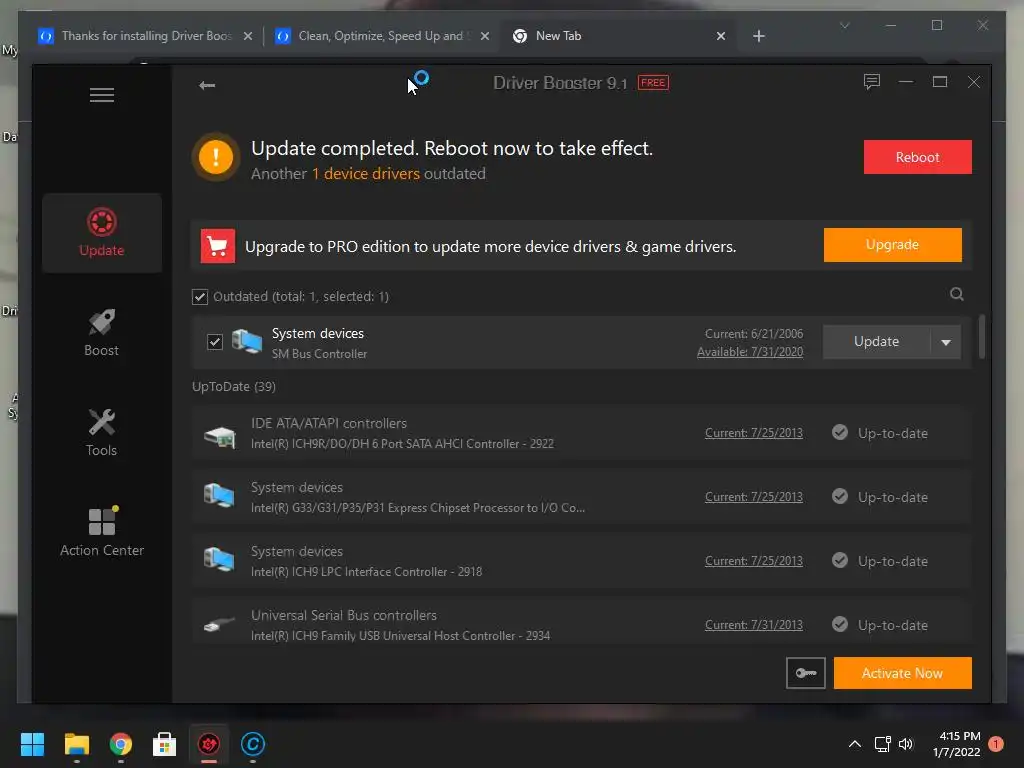This screenshot has width=1024, height=768.
Task: Open the Action Center section
Action: [x=102, y=532]
